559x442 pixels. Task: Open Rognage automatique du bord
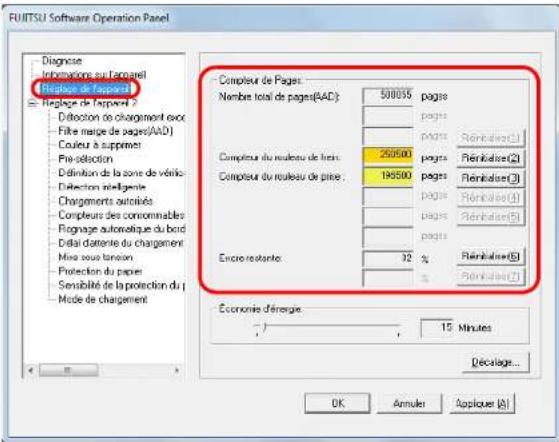point(121,229)
